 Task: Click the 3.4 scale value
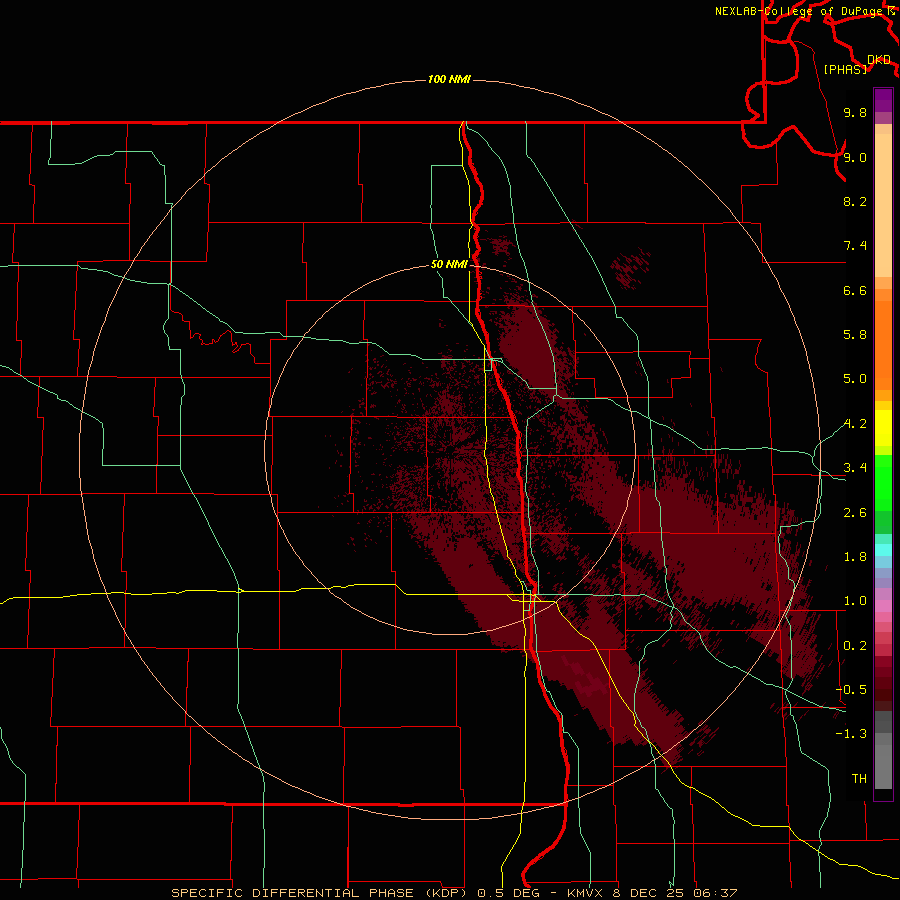(x=855, y=468)
